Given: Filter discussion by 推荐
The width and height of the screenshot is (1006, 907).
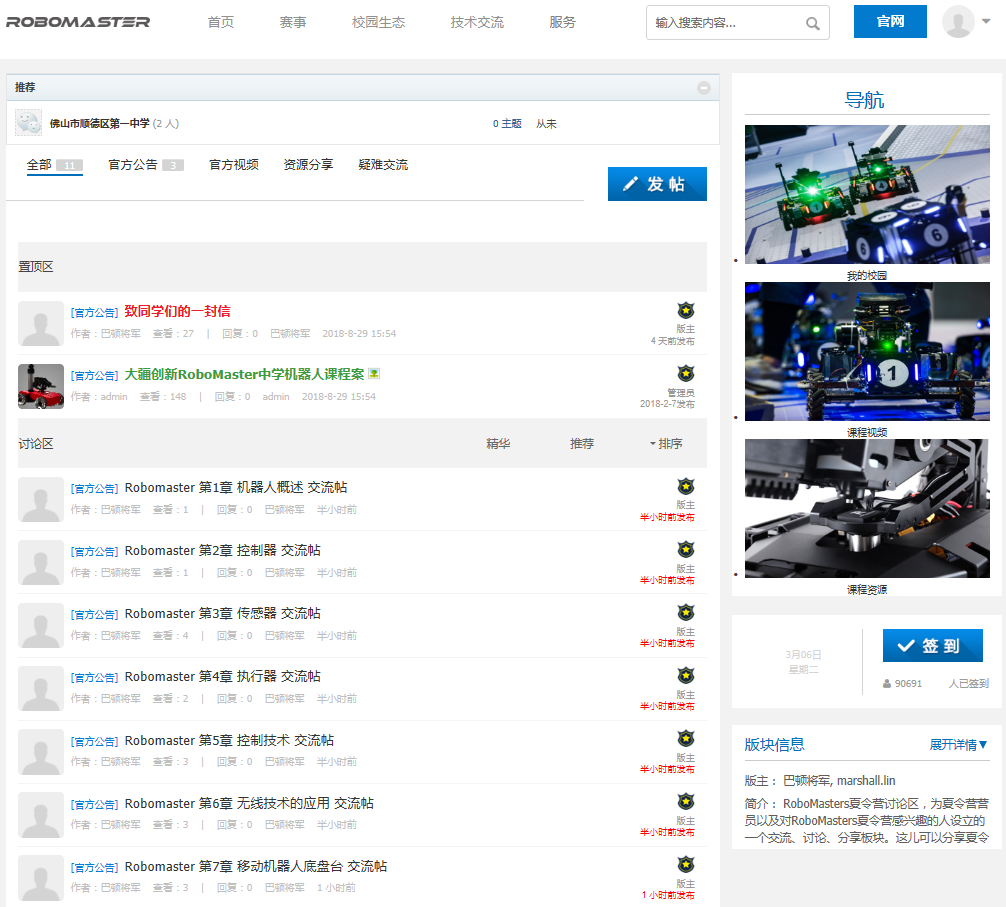Looking at the screenshot, I should (582, 443).
